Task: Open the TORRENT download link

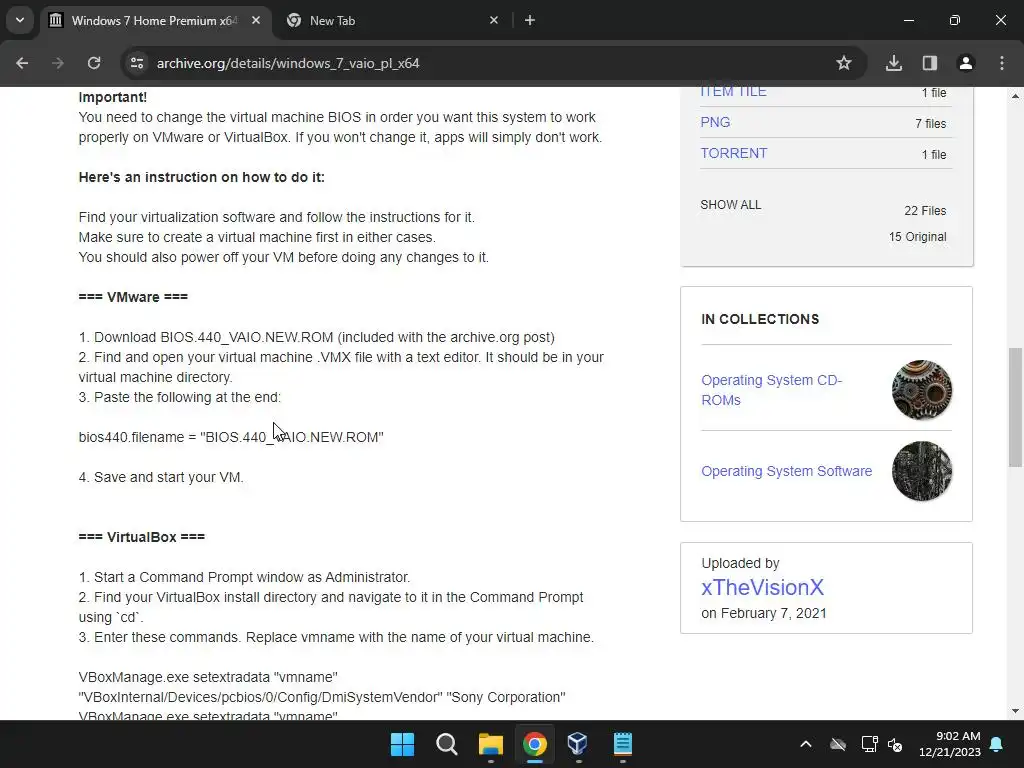Action: tap(733, 153)
